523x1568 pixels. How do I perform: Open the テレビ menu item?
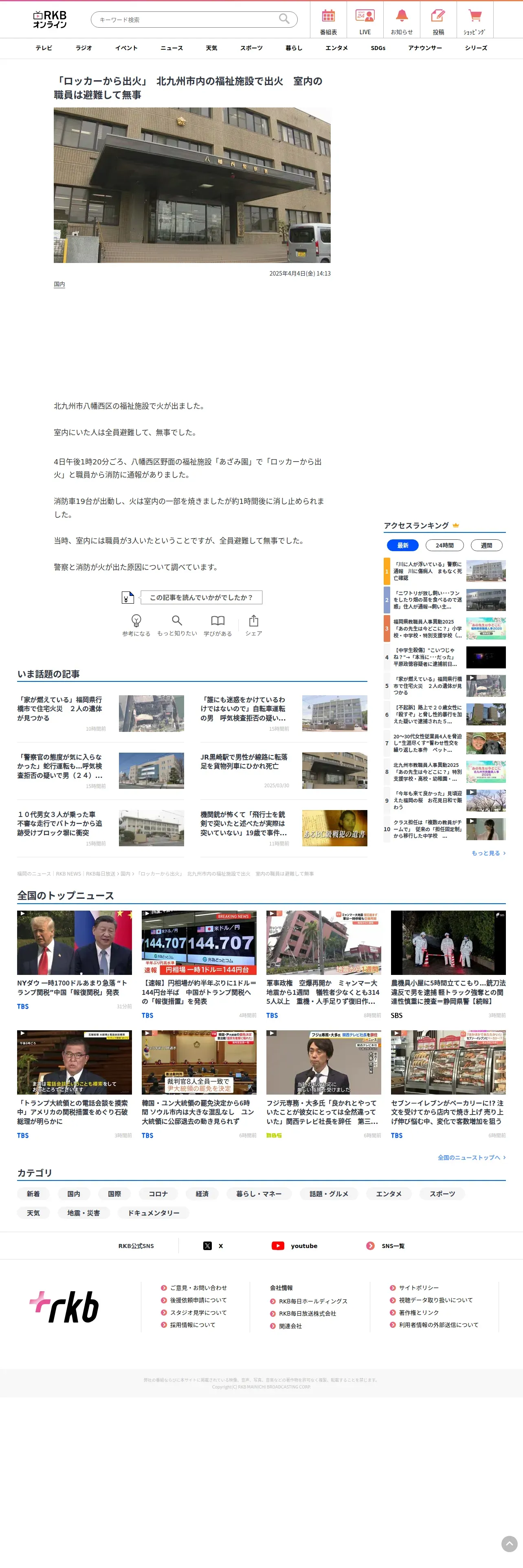(x=44, y=48)
